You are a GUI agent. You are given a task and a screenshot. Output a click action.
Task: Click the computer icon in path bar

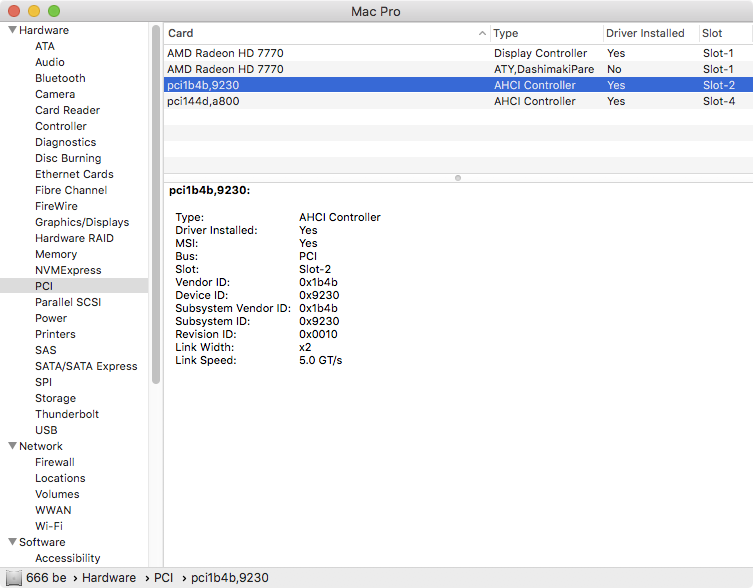click(x=14, y=577)
